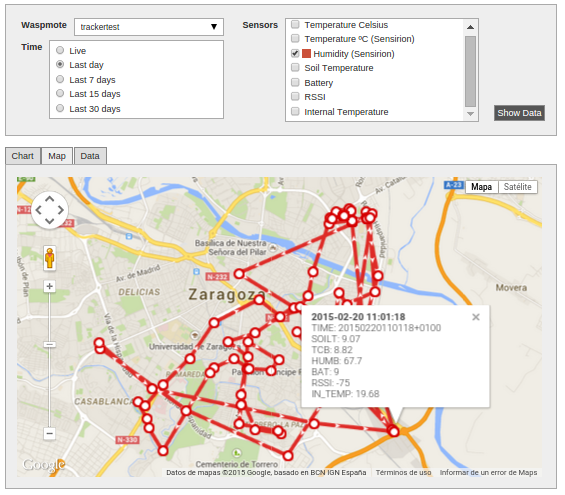Switch to the Map tab

click(57, 156)
